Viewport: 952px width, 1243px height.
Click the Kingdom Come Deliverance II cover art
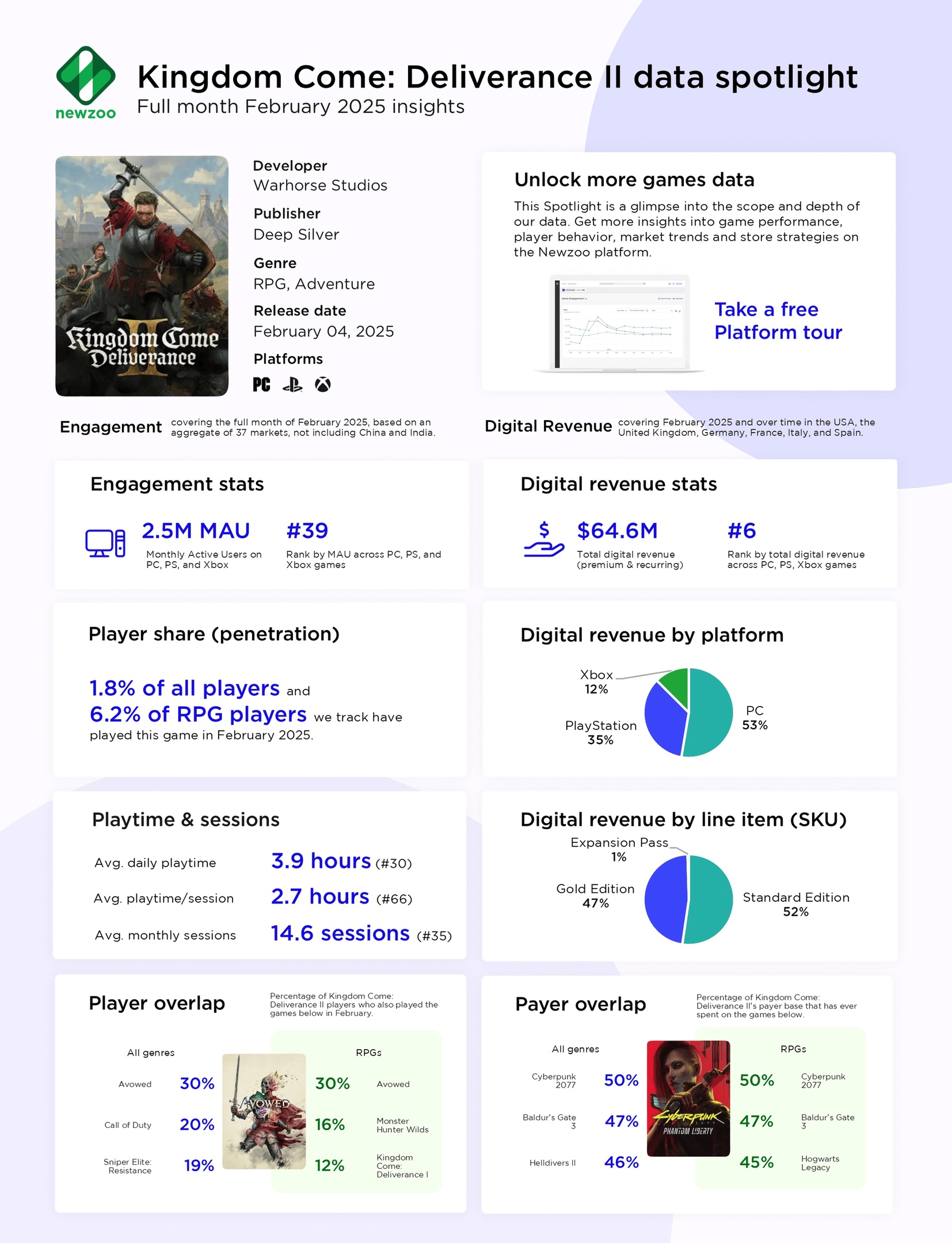click(142, 276)
